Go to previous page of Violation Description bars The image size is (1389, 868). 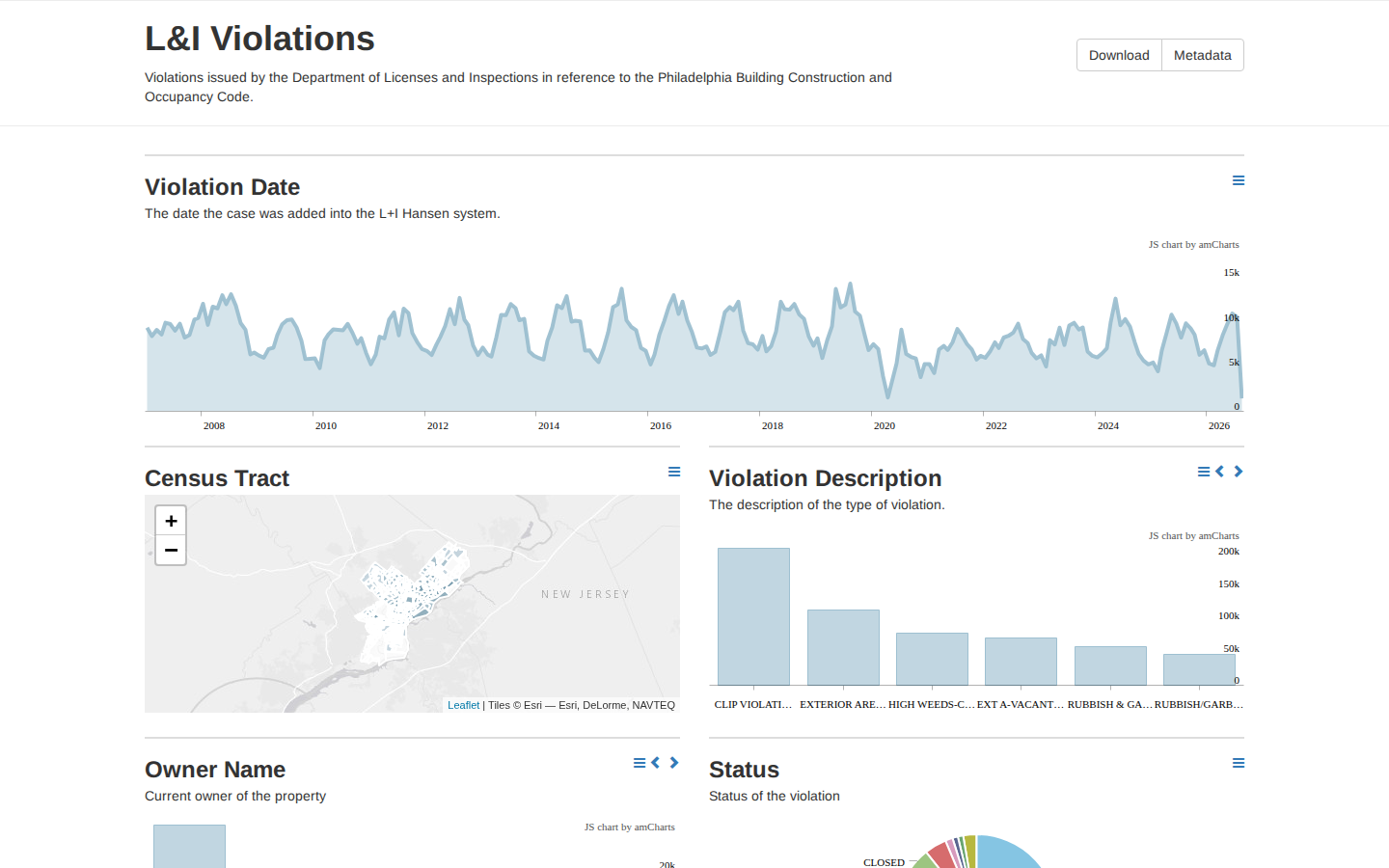(1220, 472)
